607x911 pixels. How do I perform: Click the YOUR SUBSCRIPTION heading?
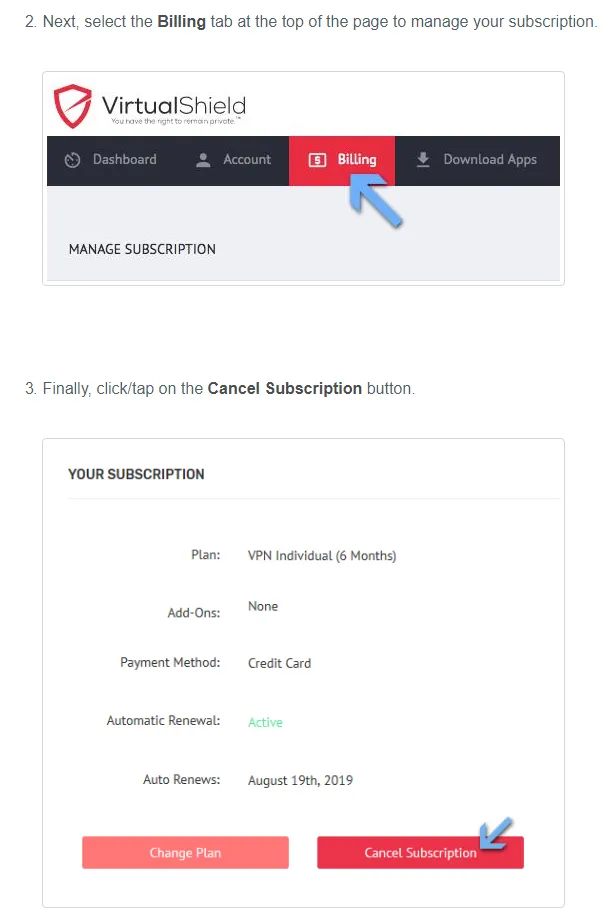(x=136, y=474)
